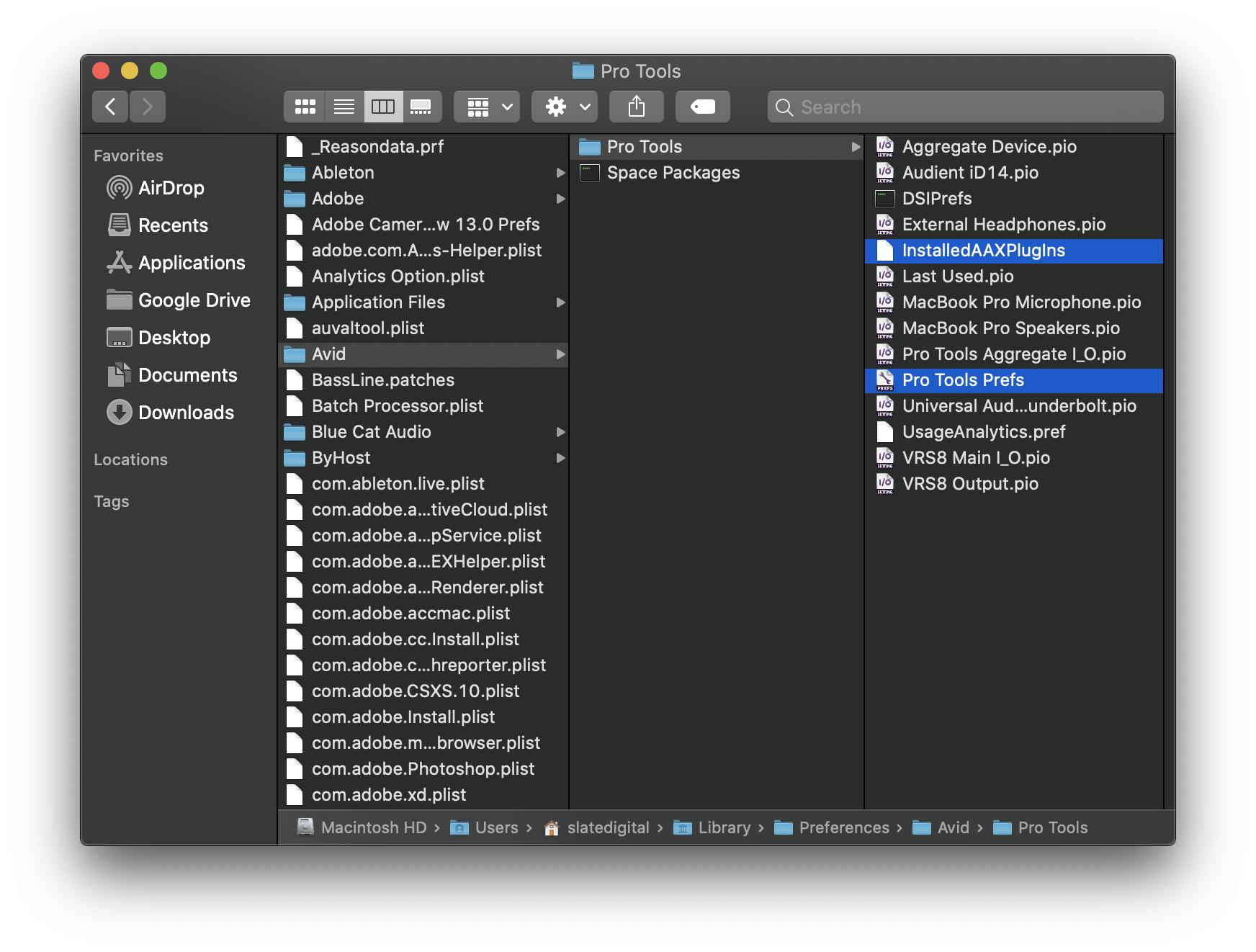Open the group-by arrangement dropdown
The height and width of the screenshot is (952, 1256).
(487, 107)
